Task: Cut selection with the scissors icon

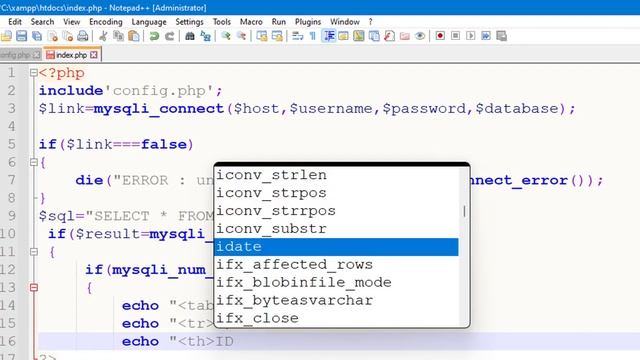Action: (103, 36)
